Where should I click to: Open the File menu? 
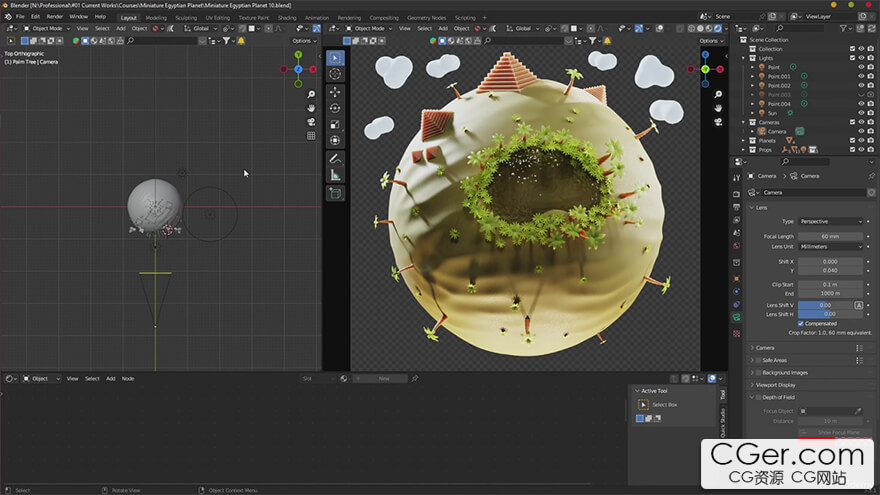20,17
